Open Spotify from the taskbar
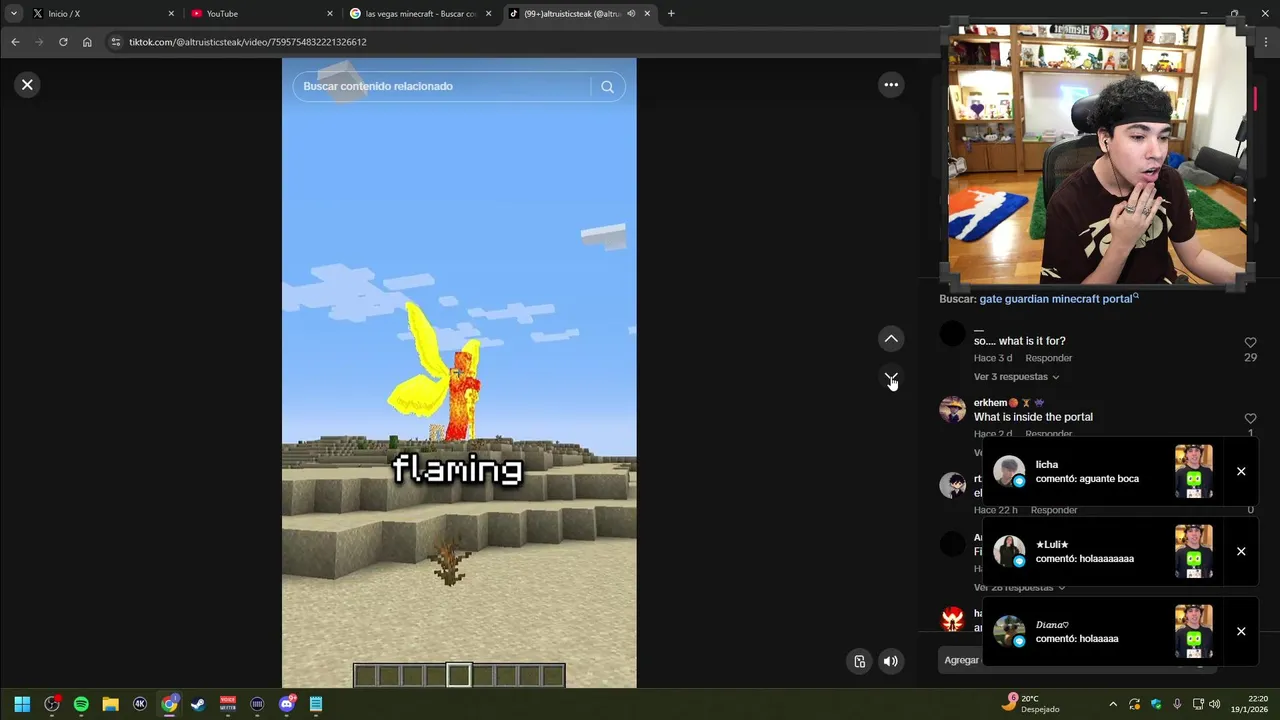Image resolution: width=1280 pixels, height=720 pixels. 81,704
